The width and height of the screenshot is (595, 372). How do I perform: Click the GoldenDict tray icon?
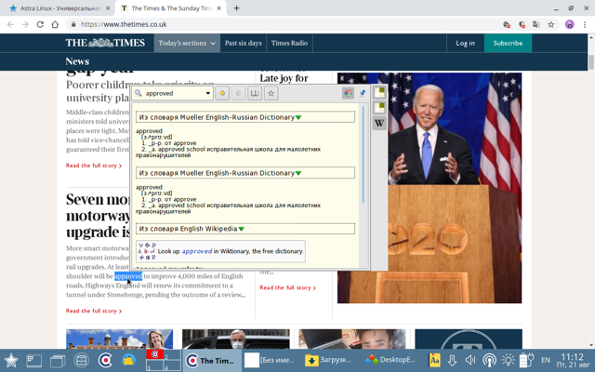(x=434, y=360)
